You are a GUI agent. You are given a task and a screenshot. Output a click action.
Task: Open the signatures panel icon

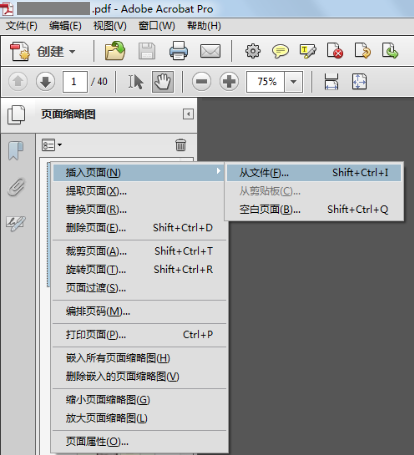point(16,223)
